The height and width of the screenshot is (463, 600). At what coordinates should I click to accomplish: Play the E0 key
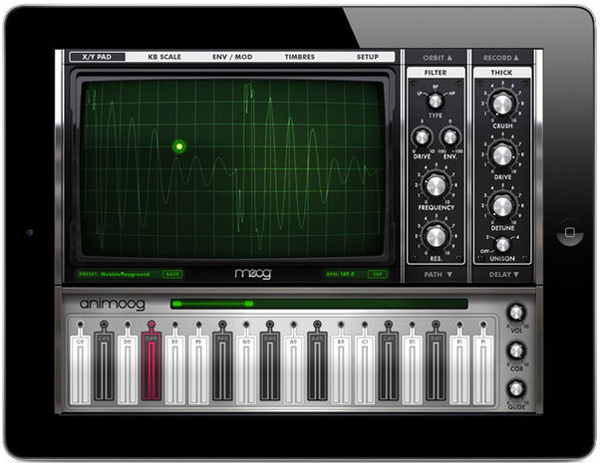(175, 369)
